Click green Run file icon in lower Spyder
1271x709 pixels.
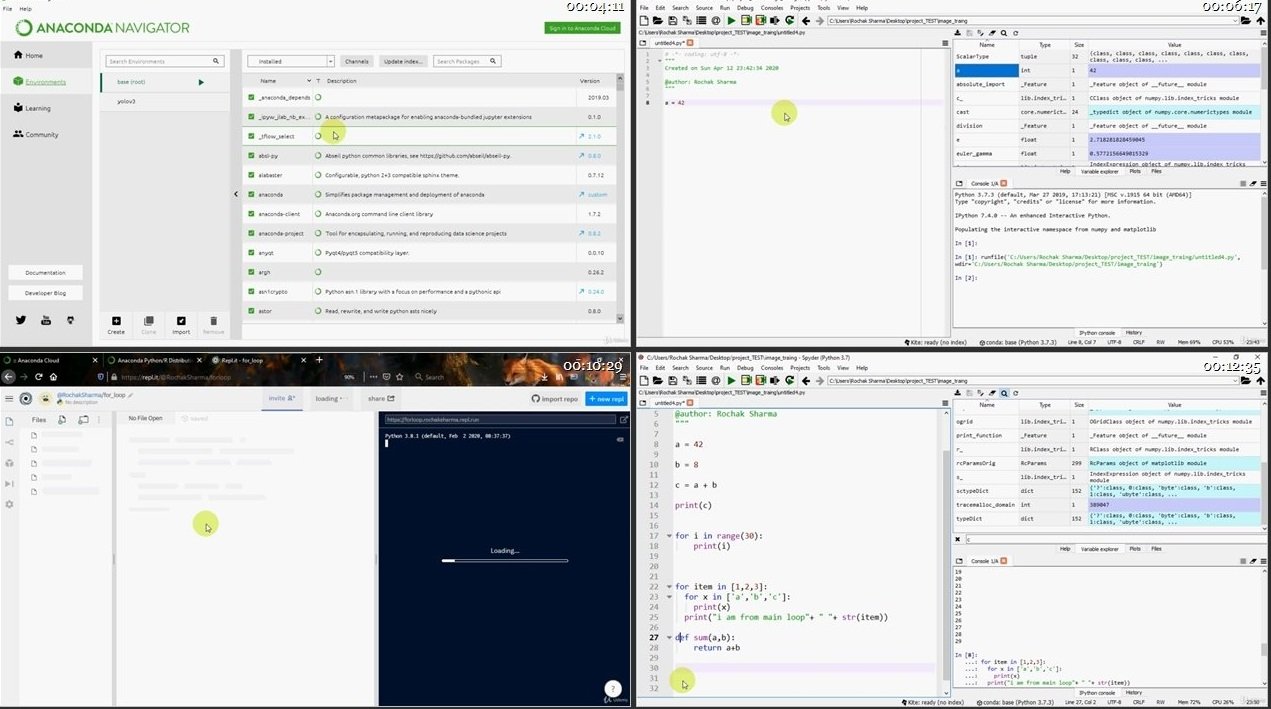click(731, 380)
